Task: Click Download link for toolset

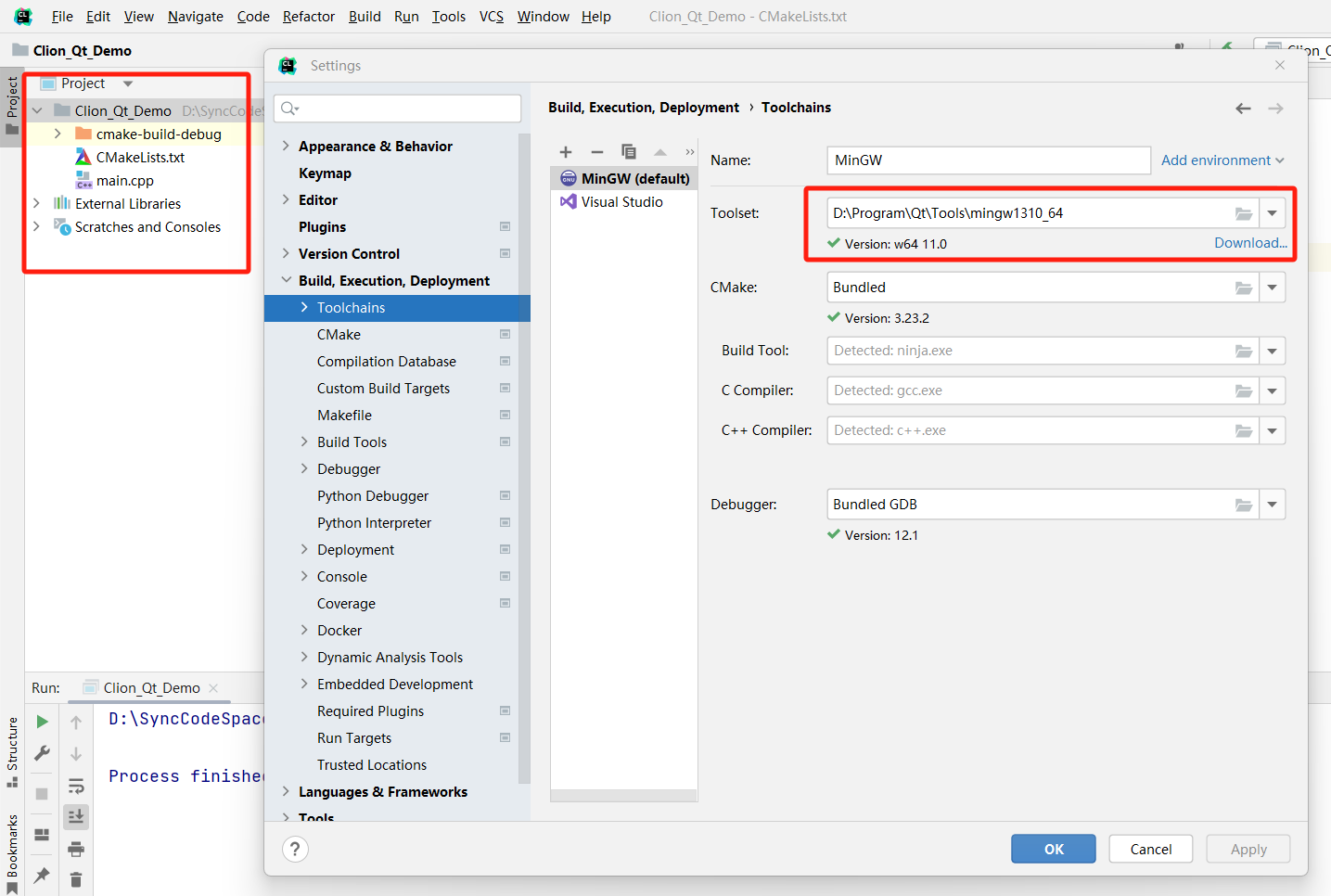Action: tap(1250, 243)
